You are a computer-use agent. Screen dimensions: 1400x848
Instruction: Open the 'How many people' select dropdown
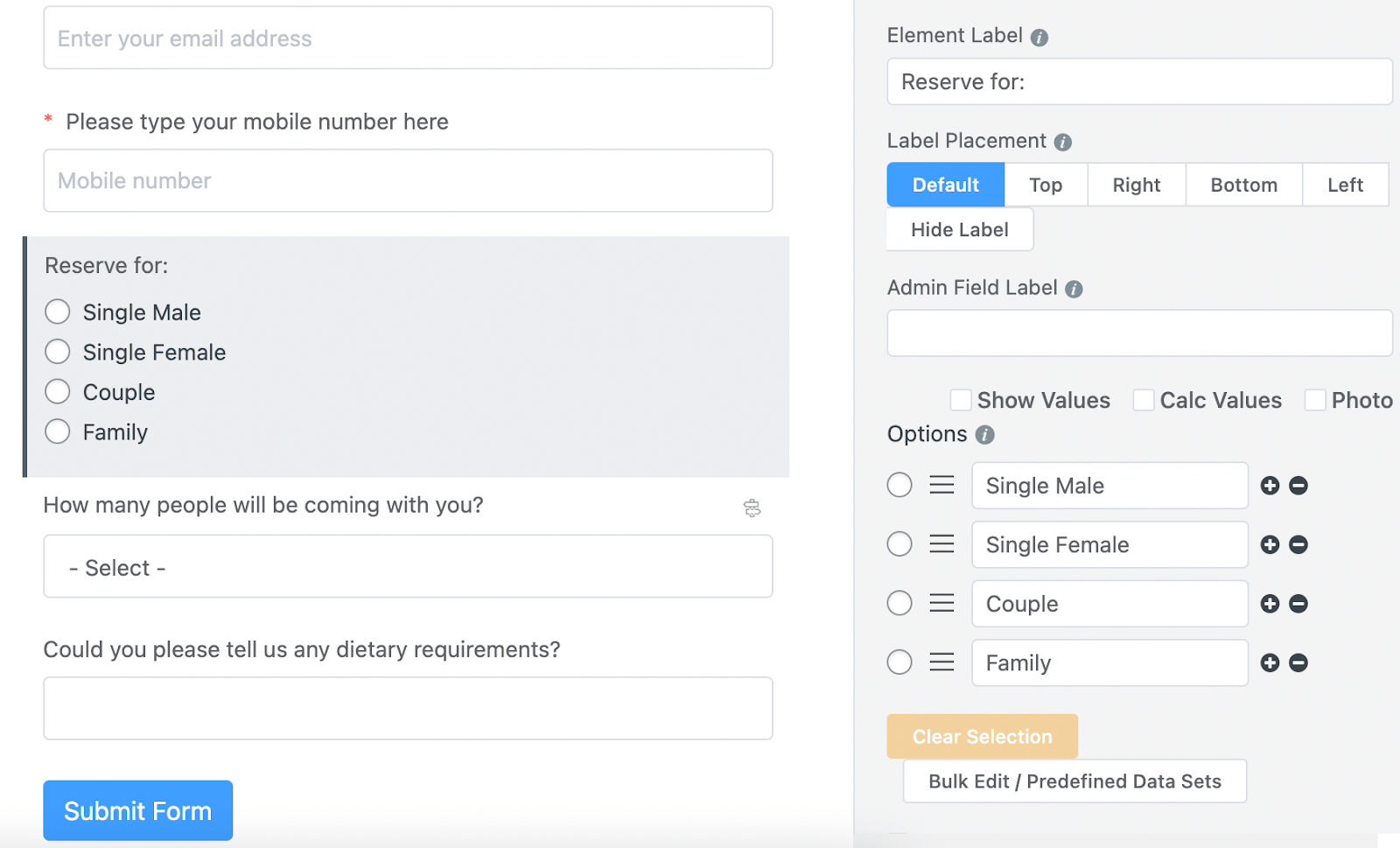(x=407, y=566)
